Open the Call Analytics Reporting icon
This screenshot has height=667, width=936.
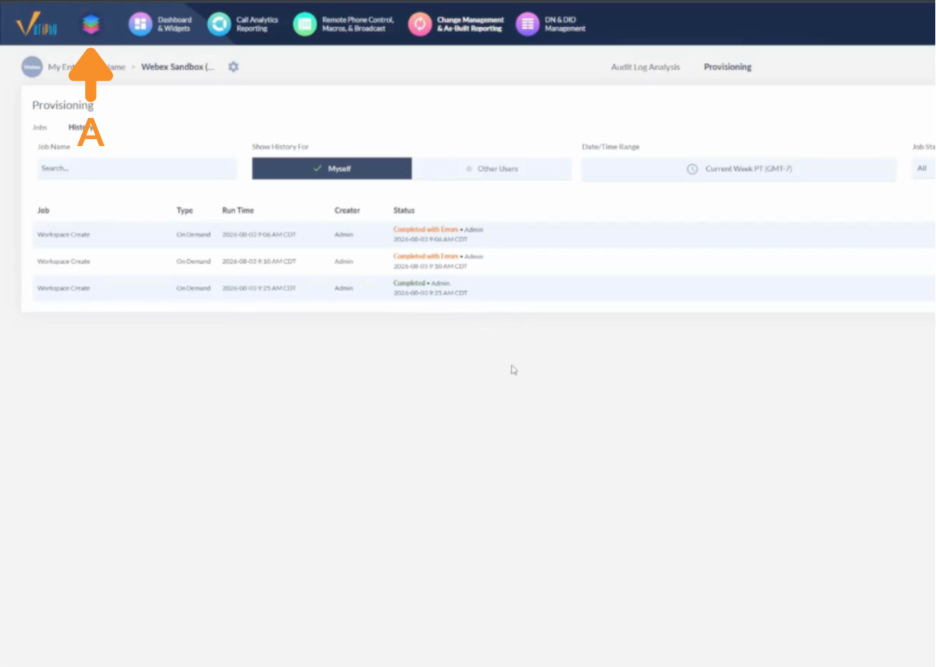(219, 24)
